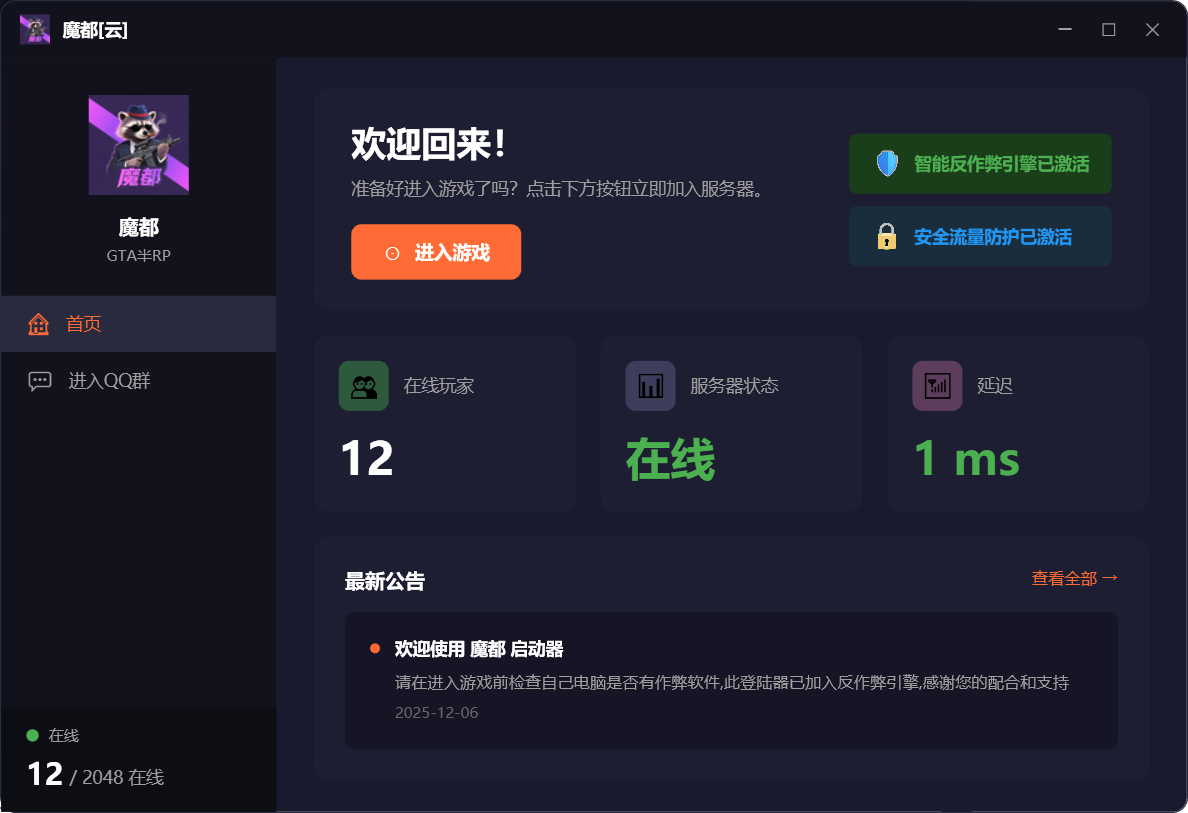Click the 魔都 logo in the title bar
The height and width of the screenshot is (813, 1188).
34,29
